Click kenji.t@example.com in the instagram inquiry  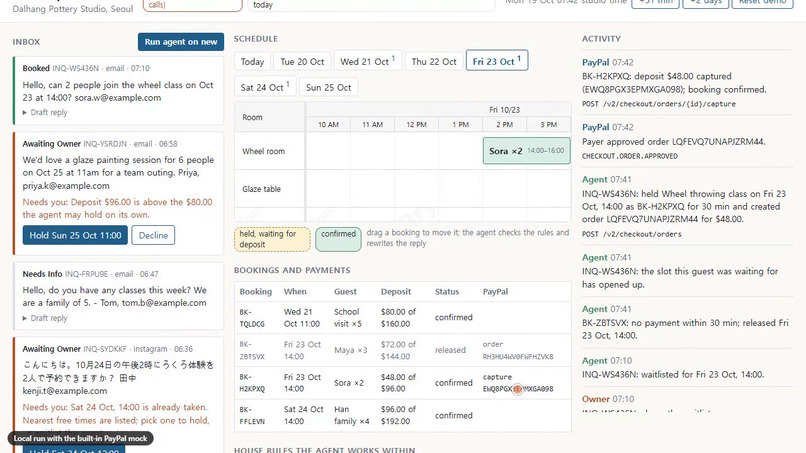coord(65,391)
